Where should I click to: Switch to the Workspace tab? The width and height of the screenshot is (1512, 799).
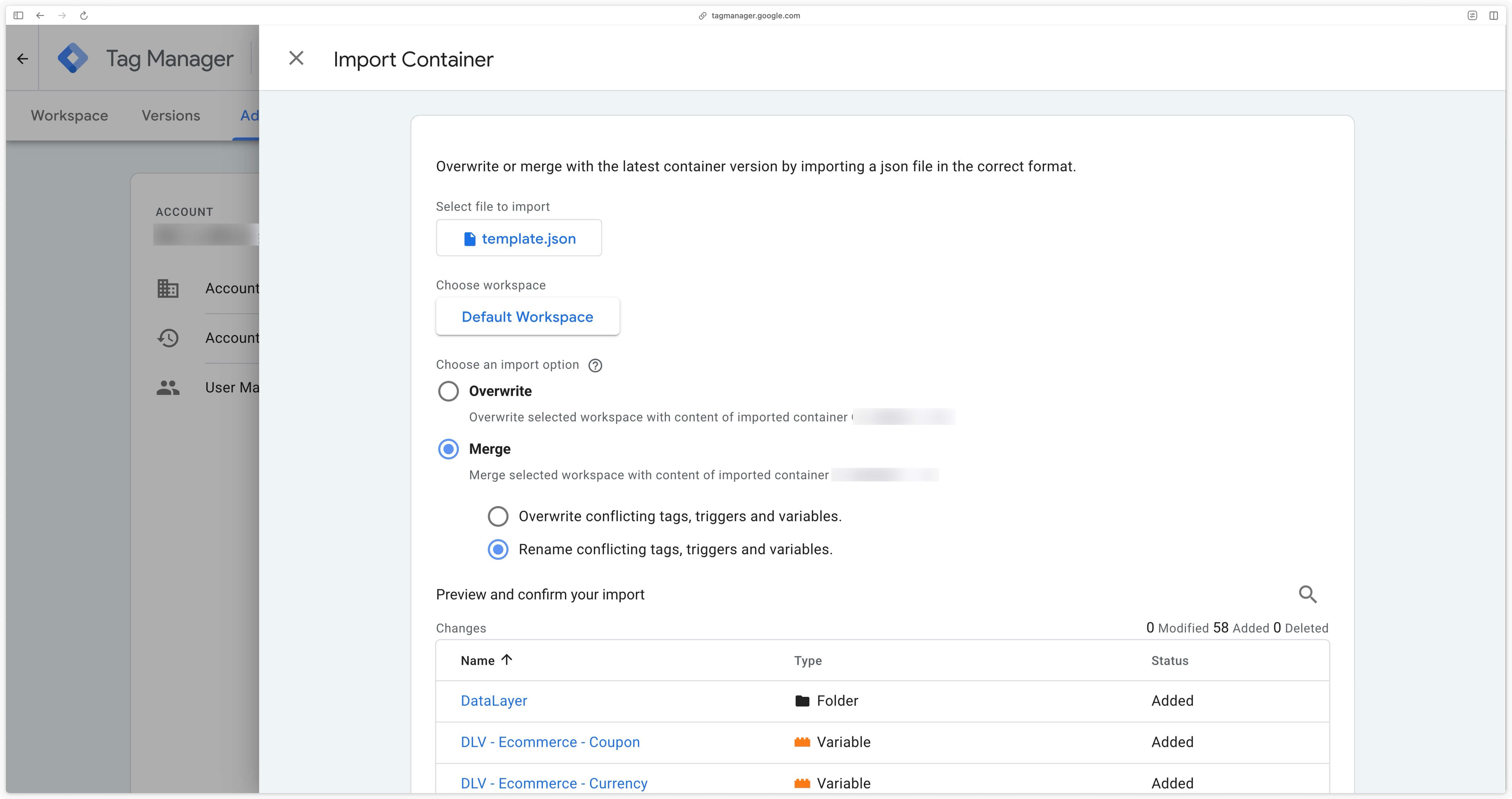pos(69,116)
